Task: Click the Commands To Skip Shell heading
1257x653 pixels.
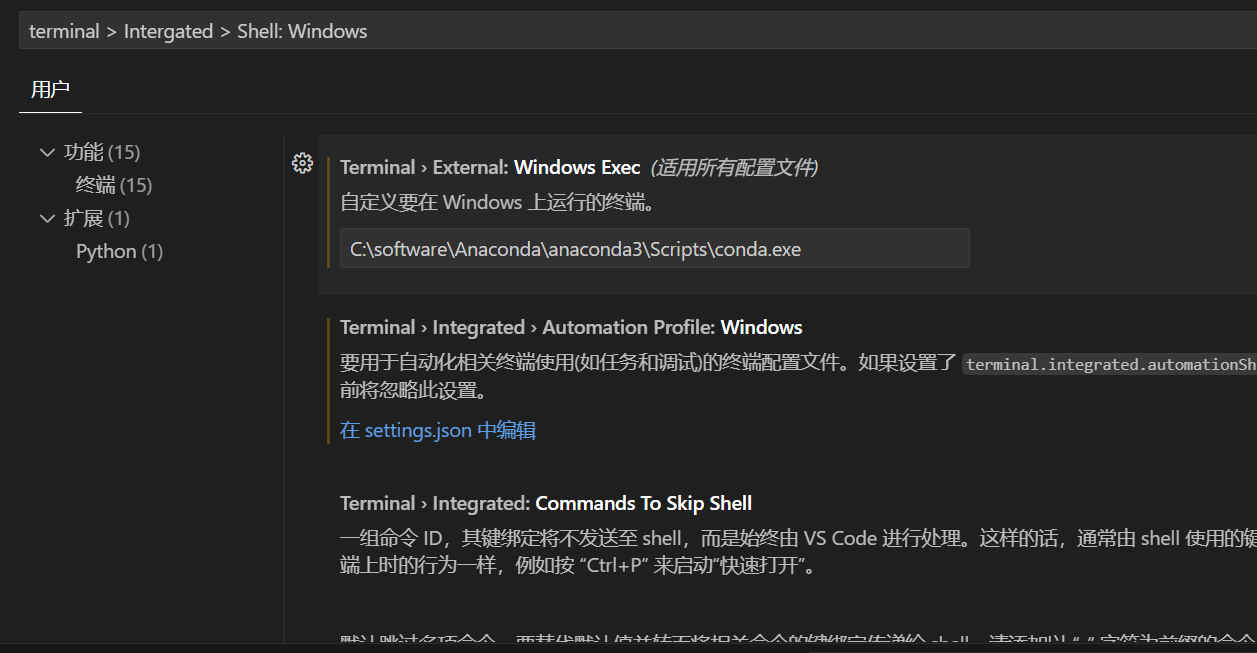Action: pyautogui.click(x=545, y=503)
